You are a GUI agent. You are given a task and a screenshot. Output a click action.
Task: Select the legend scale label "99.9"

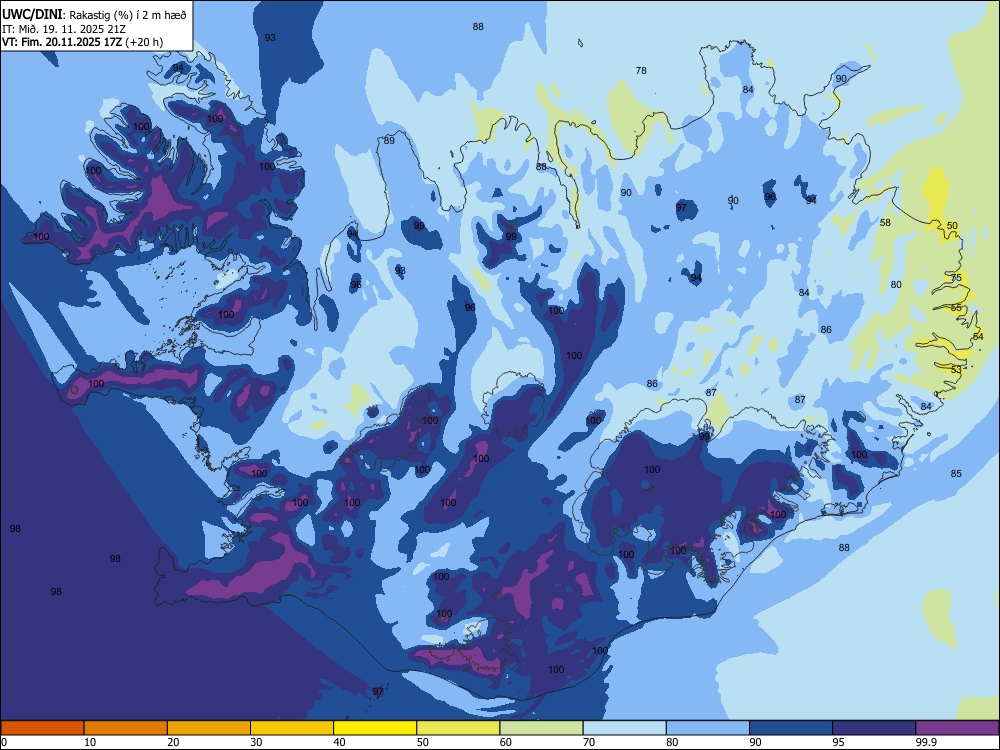(925, 742)
